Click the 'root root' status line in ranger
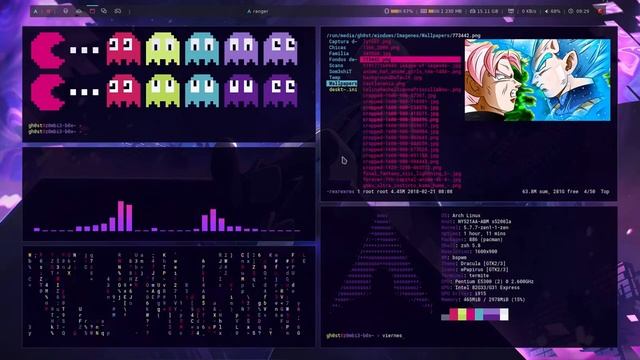Image resolution: width=640 pixels, height=360 pixels. tap(389, 191)
